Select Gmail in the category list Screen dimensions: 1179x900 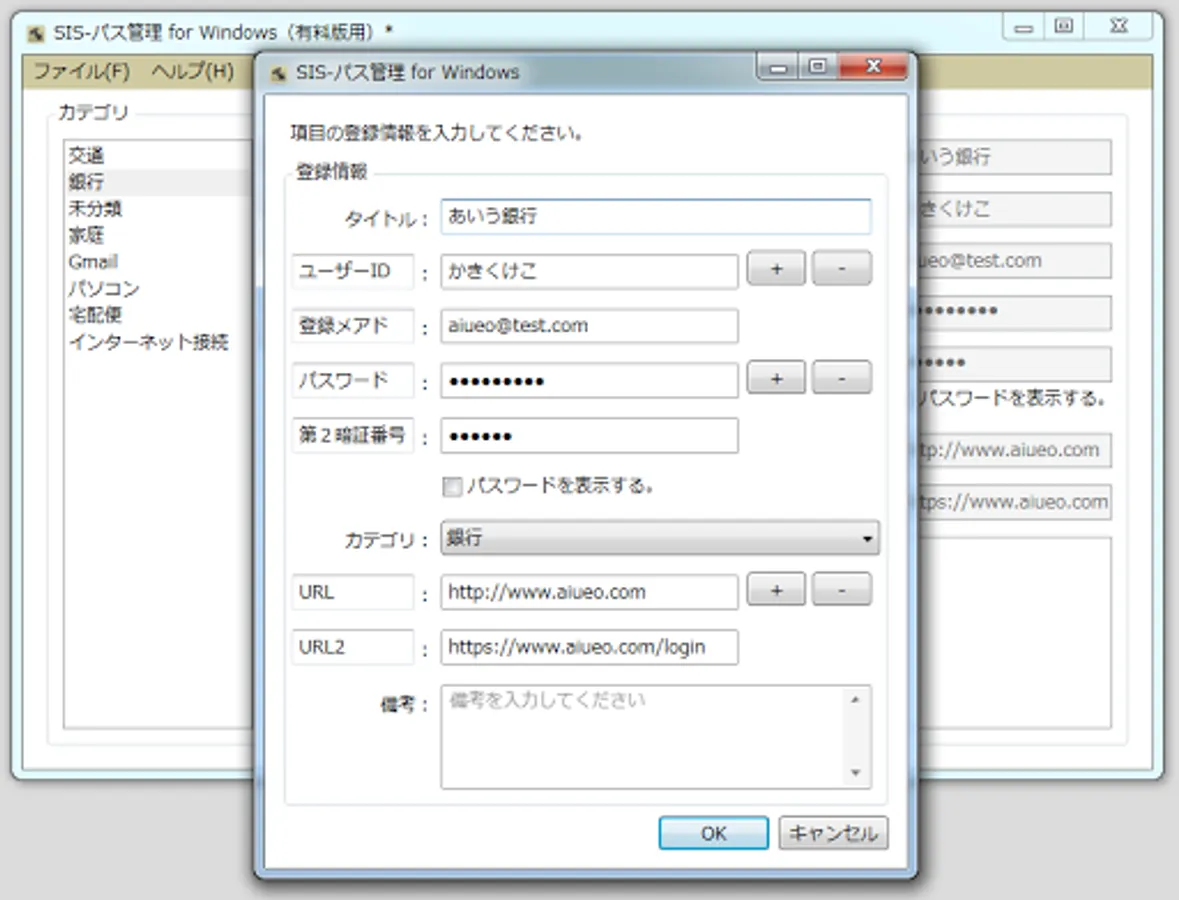pyautogui.click(x=158, y=262)
